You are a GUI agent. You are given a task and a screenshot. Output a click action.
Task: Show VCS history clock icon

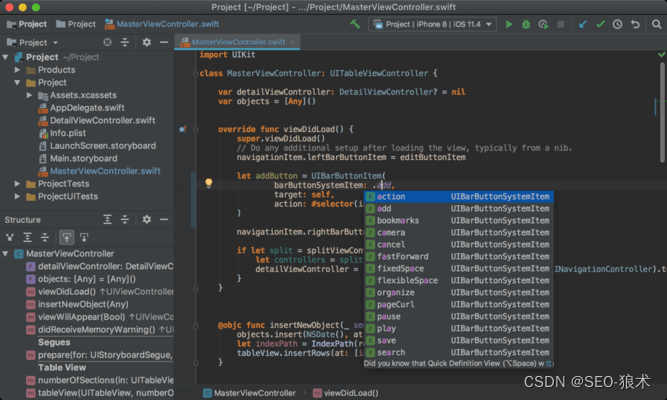click(617, 24)
